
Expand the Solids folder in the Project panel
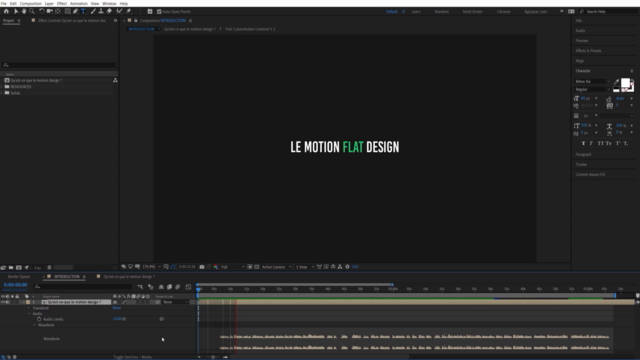[2, 93]
